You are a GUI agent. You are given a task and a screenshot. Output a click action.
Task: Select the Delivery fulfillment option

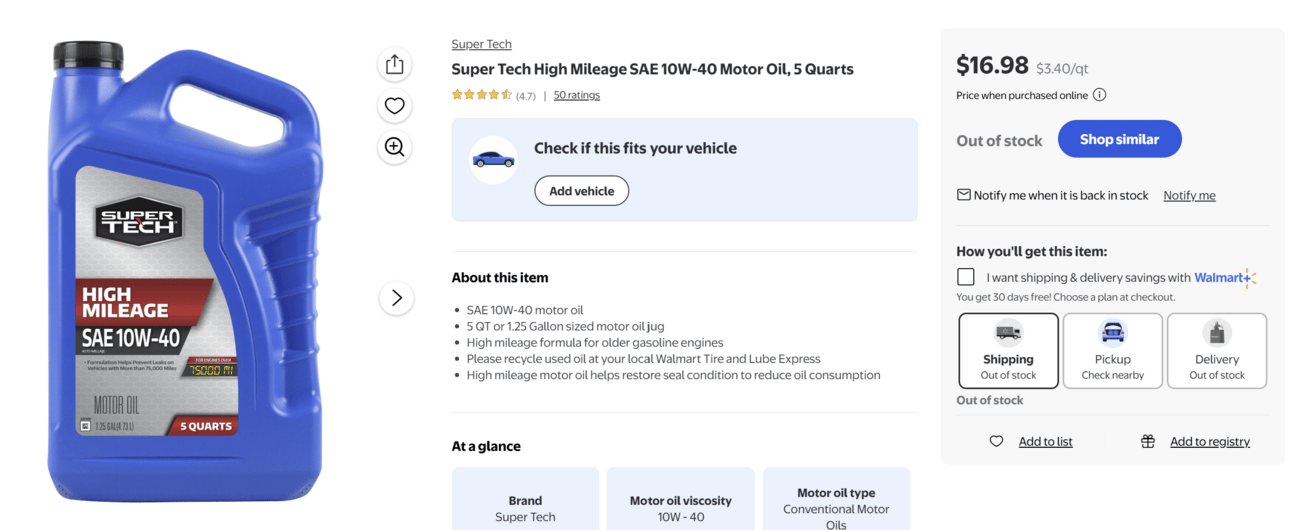click(x=1216, y=350)
